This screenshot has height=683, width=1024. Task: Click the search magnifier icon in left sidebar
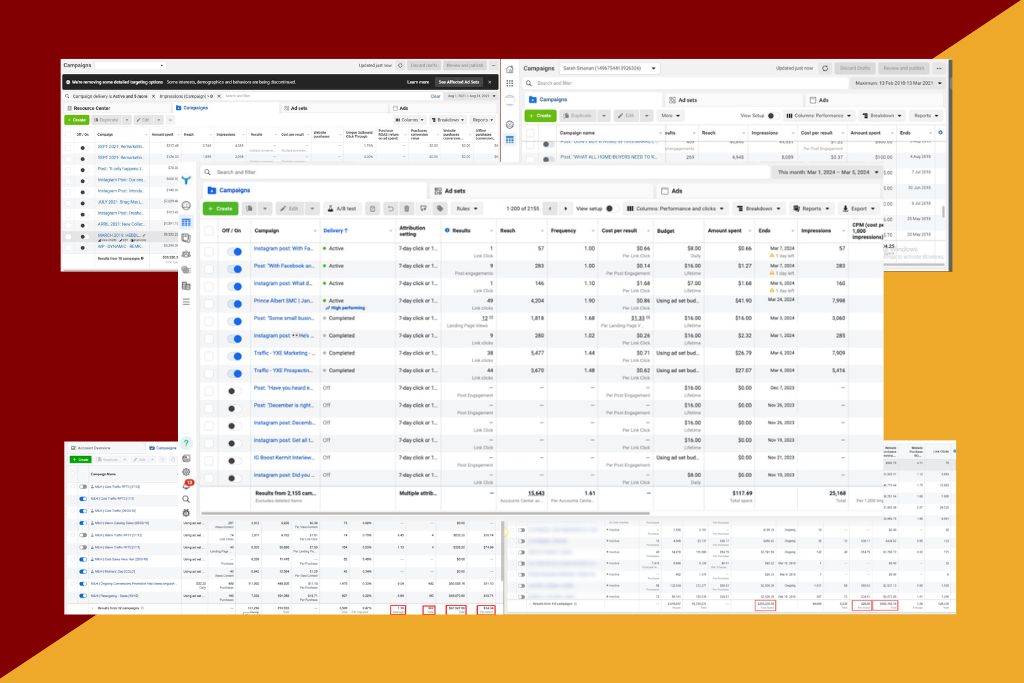coord(186,498)
